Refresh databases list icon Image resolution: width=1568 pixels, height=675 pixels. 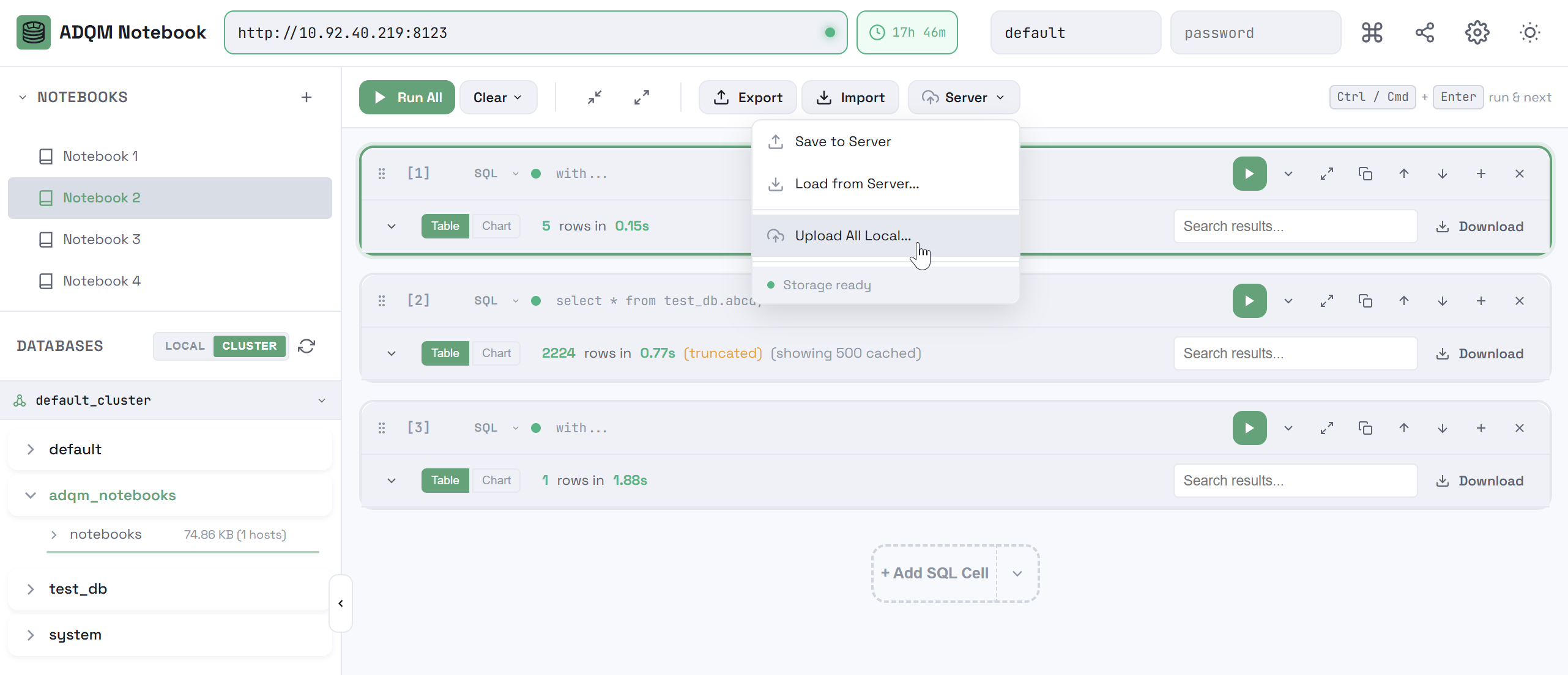pyautogui.click(x=307, y=346)
